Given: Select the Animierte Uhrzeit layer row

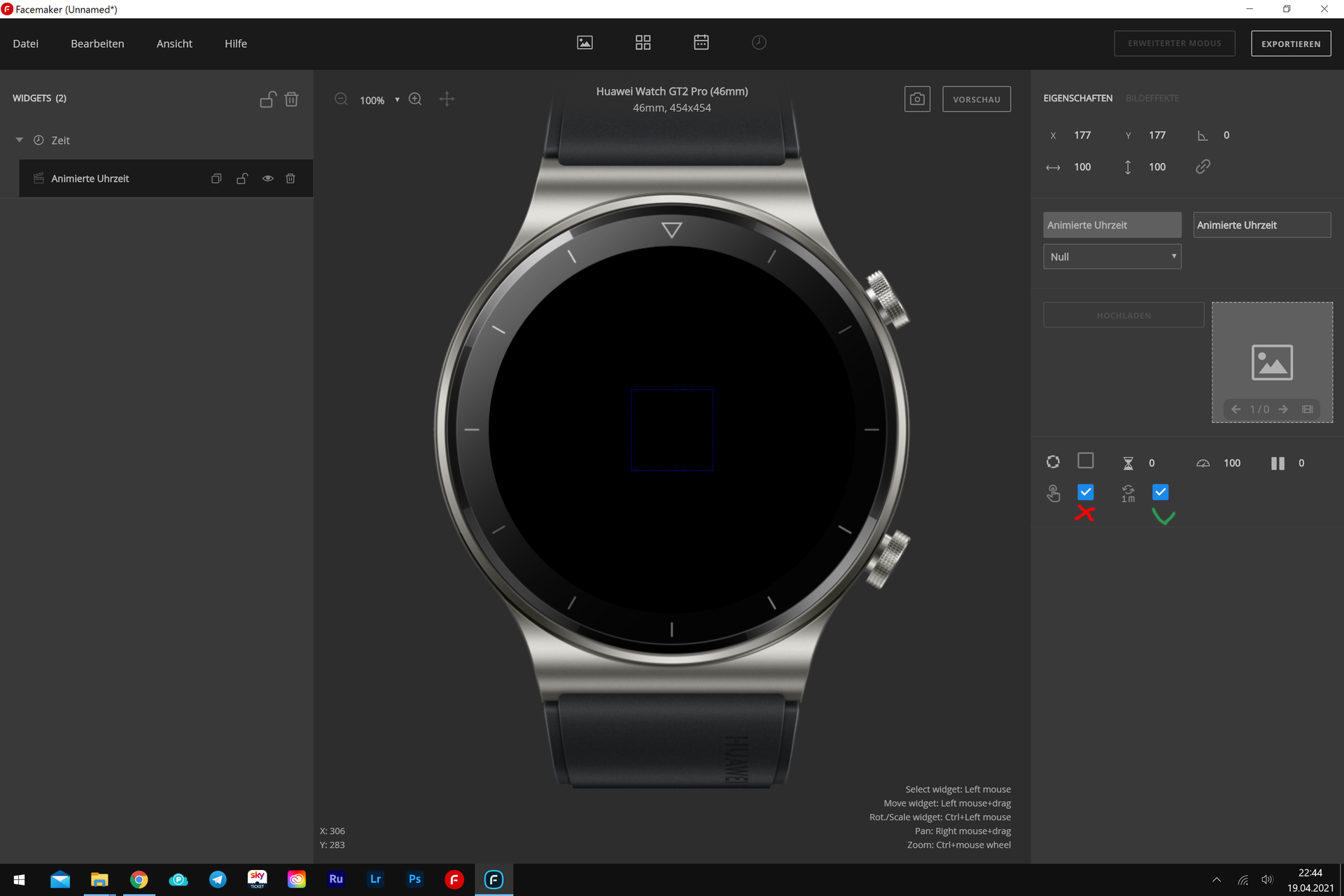Looking at the screenshot, I should pos(166,178).
